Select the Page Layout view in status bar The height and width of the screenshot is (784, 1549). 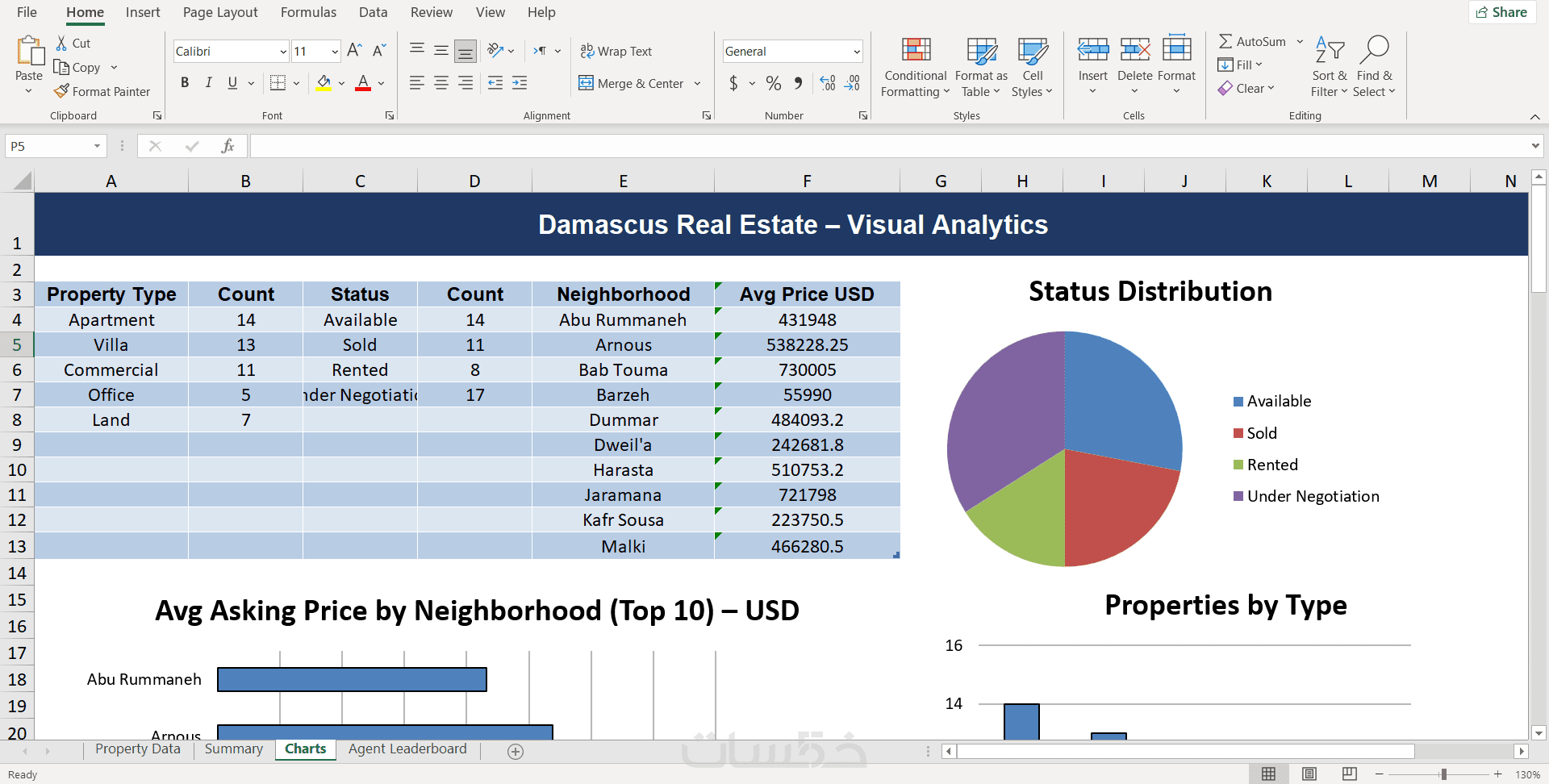[1309, 774]
